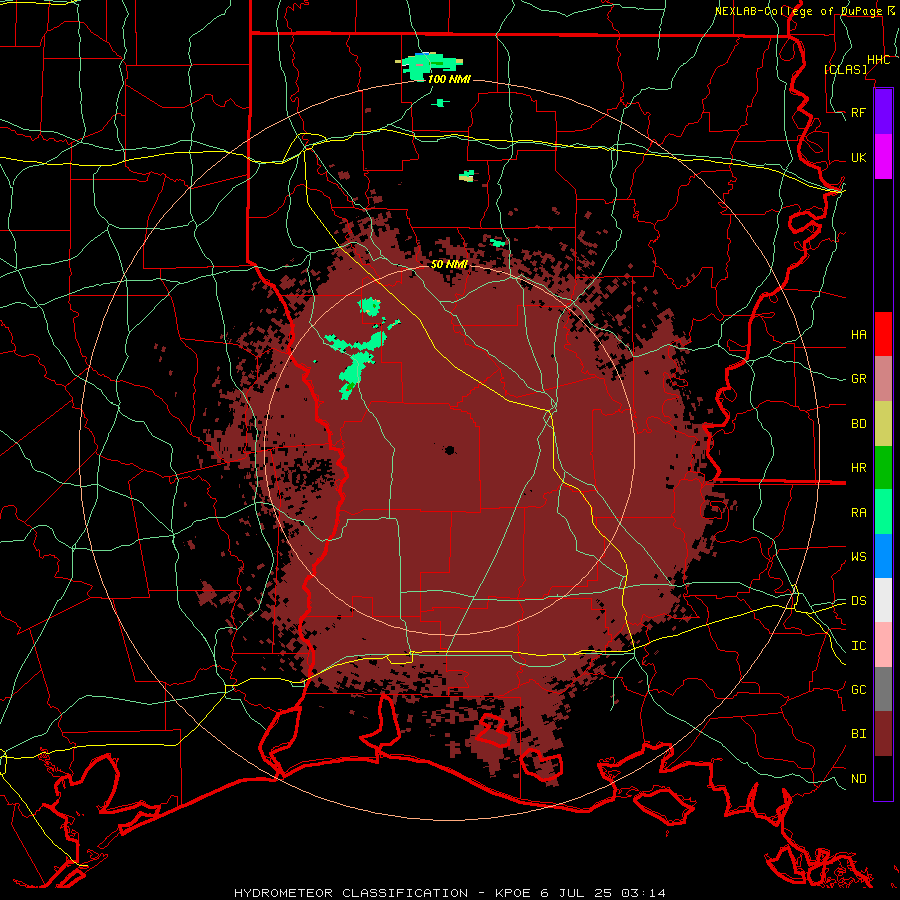Click the "BI" legend label

[858, 734]
